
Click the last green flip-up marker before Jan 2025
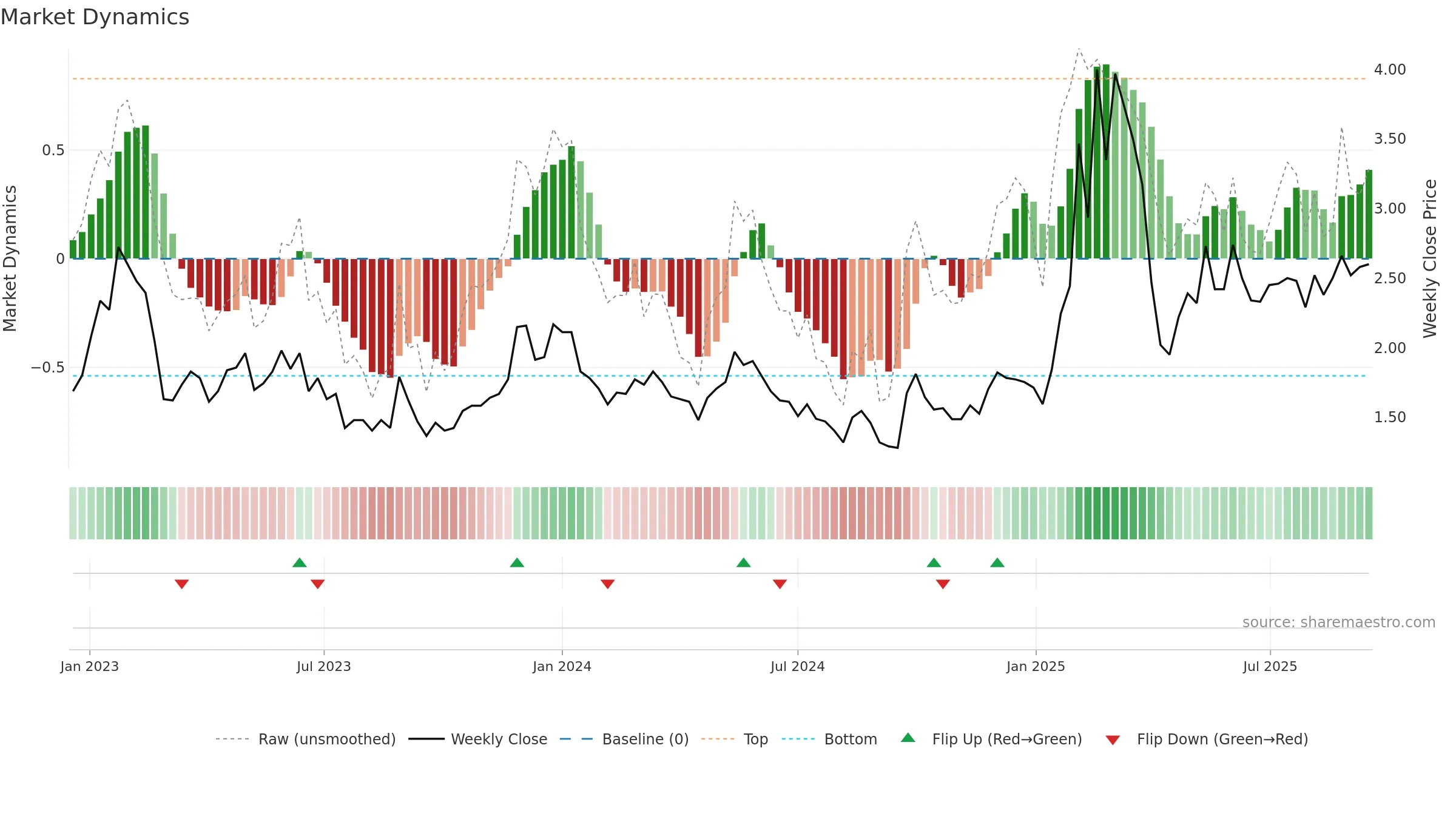997,562
